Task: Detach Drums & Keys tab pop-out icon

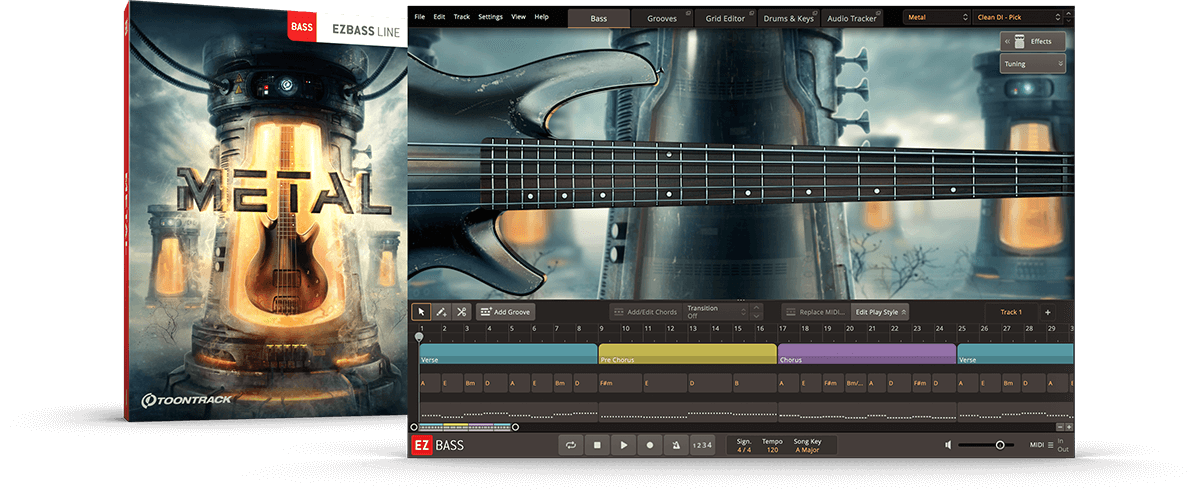Action: (x=813, y=13)
